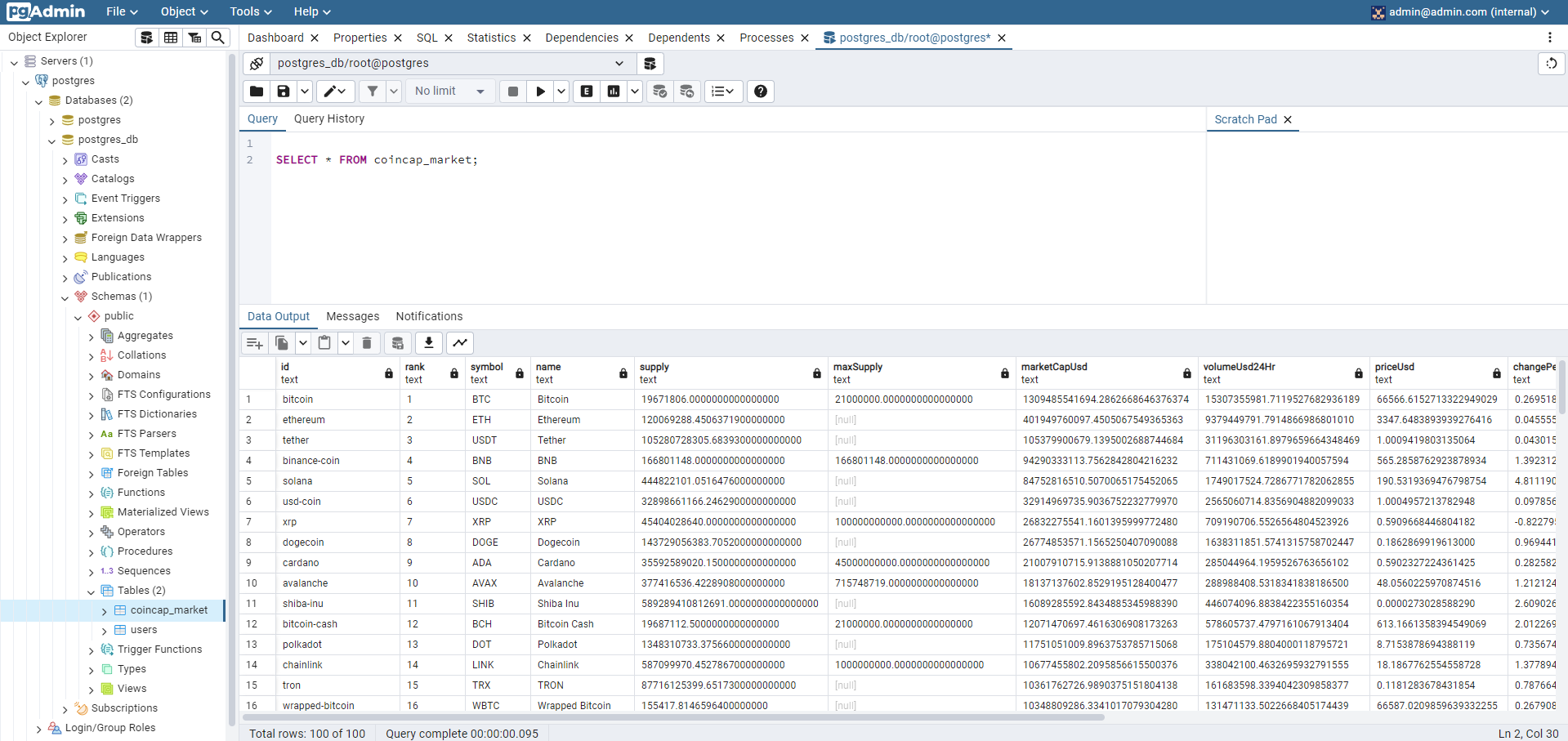
Task: Open the Macros list icon
Action: [x=723, y=92]
